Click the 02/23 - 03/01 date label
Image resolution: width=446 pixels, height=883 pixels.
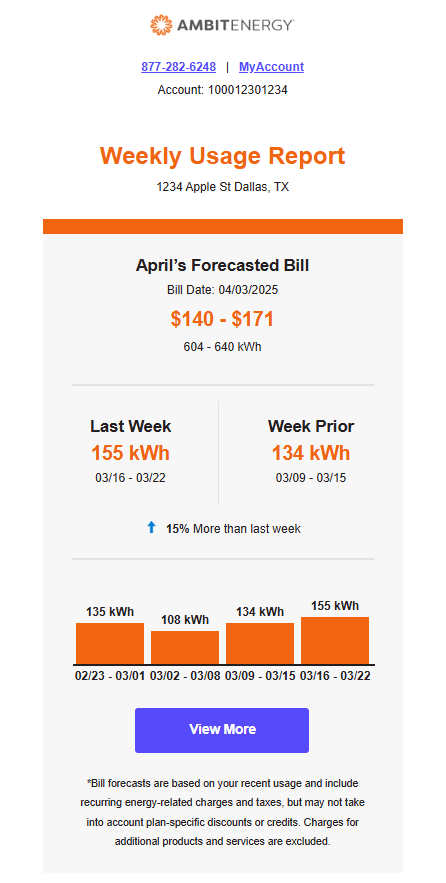[x=110, y=676]
